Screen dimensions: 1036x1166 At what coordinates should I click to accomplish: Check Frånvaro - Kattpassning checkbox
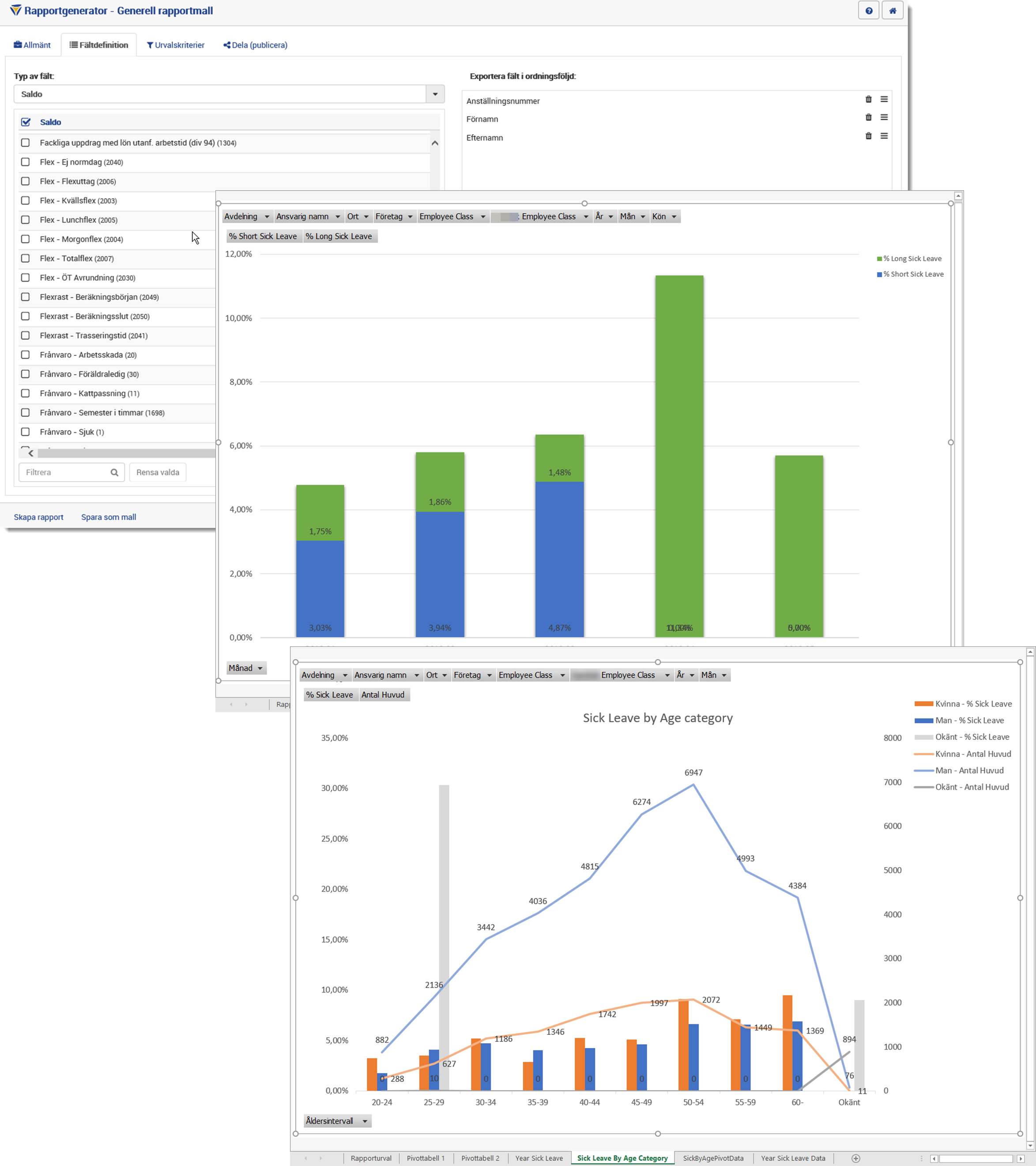coord(25,394)
